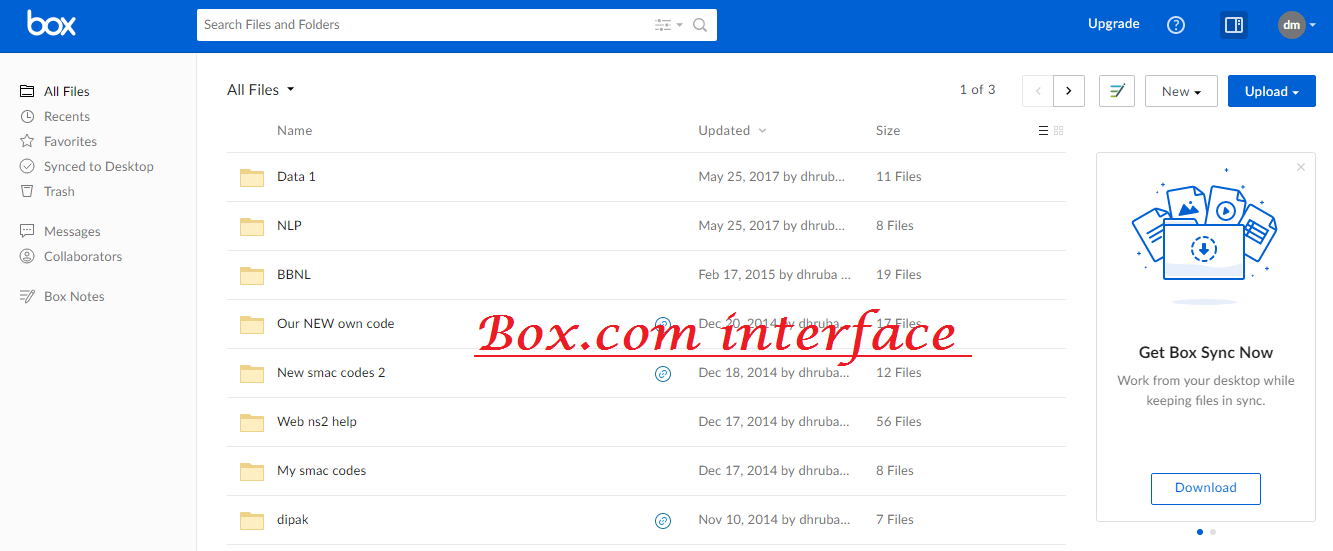1333x551 pixels.
Task: Open New smac codes 2 folder name
Action: 331,373
